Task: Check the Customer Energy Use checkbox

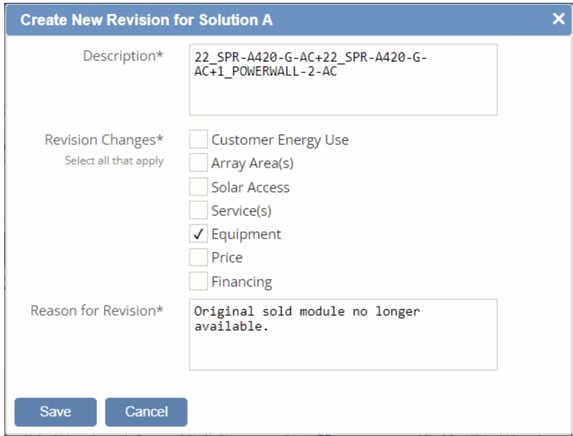Action: click(198, 139)
